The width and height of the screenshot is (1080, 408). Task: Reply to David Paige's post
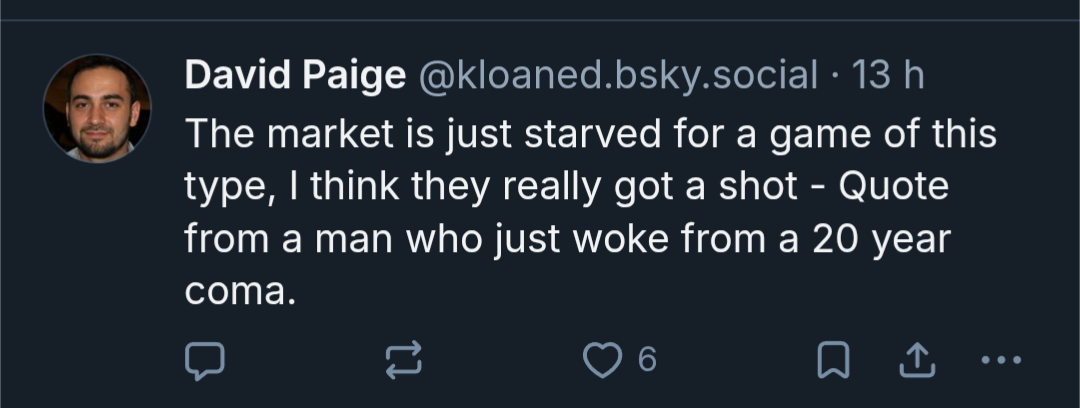(x=204, y=360)
